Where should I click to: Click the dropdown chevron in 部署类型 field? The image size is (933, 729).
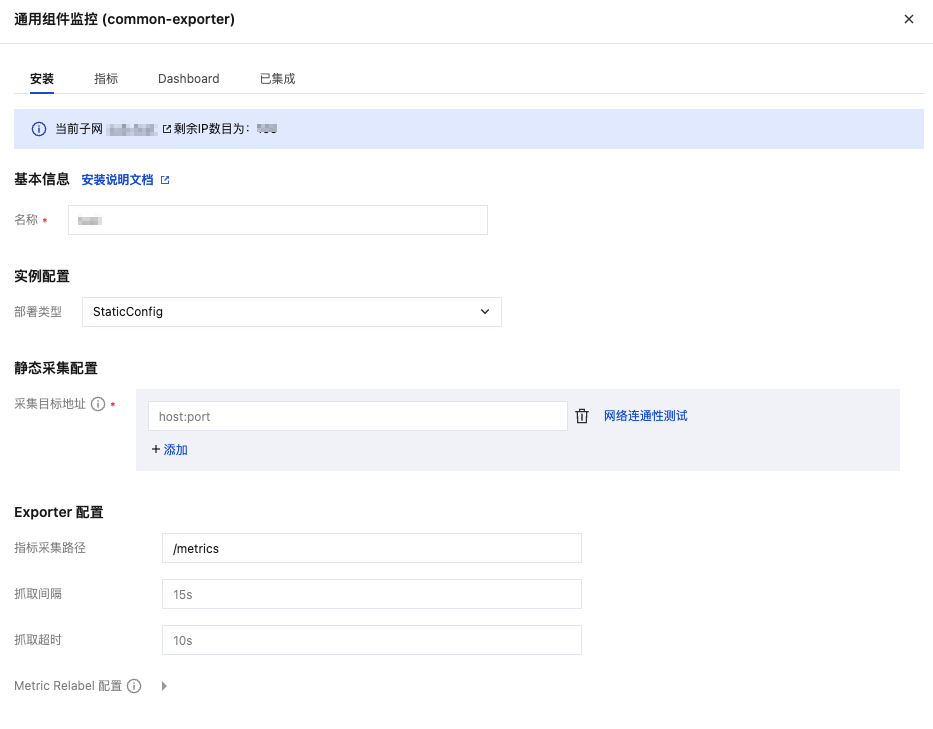pos(485,312)
